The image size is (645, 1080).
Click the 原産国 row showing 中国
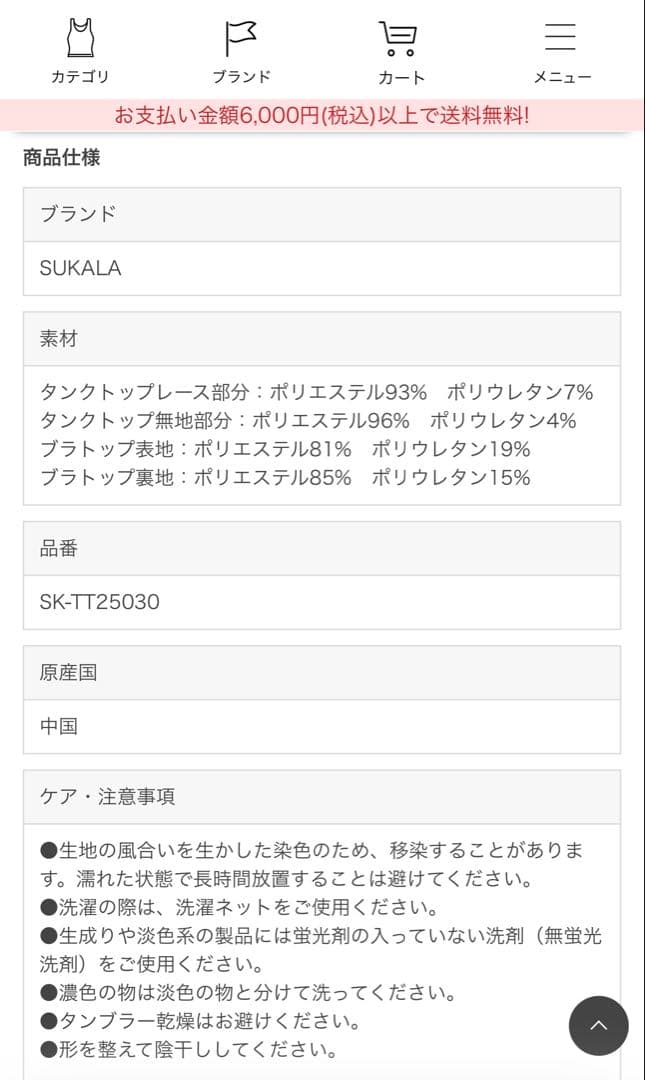pyautogui.click(x=322, y=727)
